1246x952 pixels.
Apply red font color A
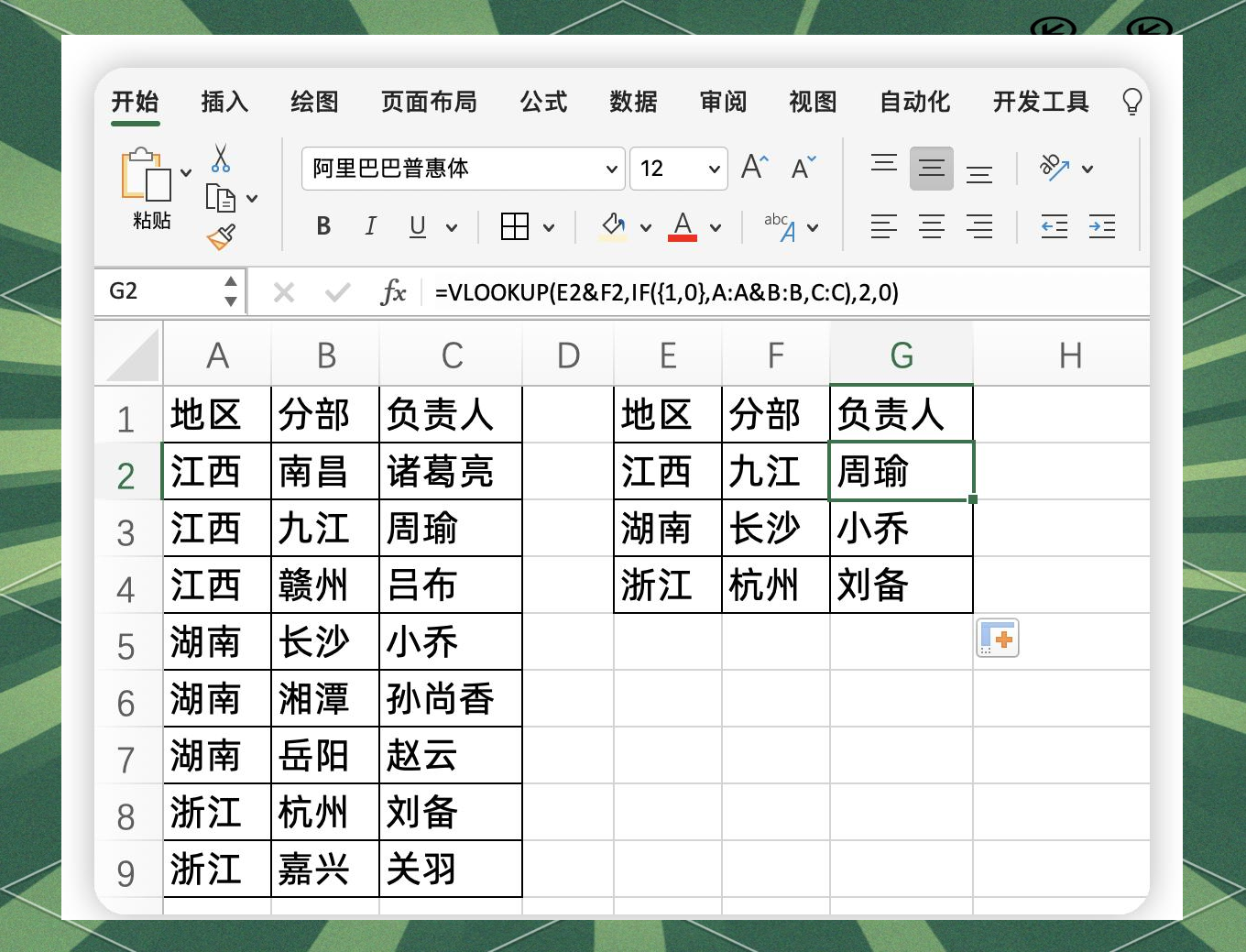point(683,226)
